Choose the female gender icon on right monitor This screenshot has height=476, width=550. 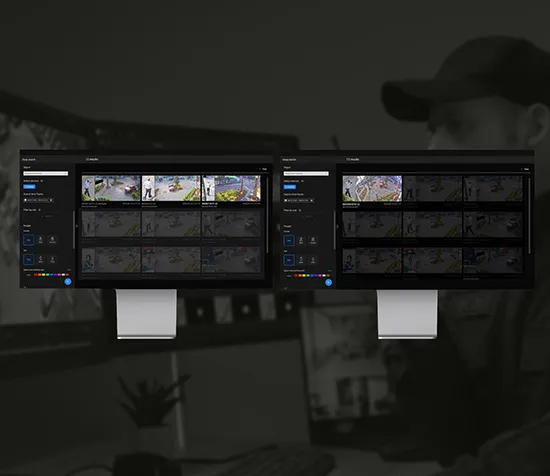click(313, 240)
